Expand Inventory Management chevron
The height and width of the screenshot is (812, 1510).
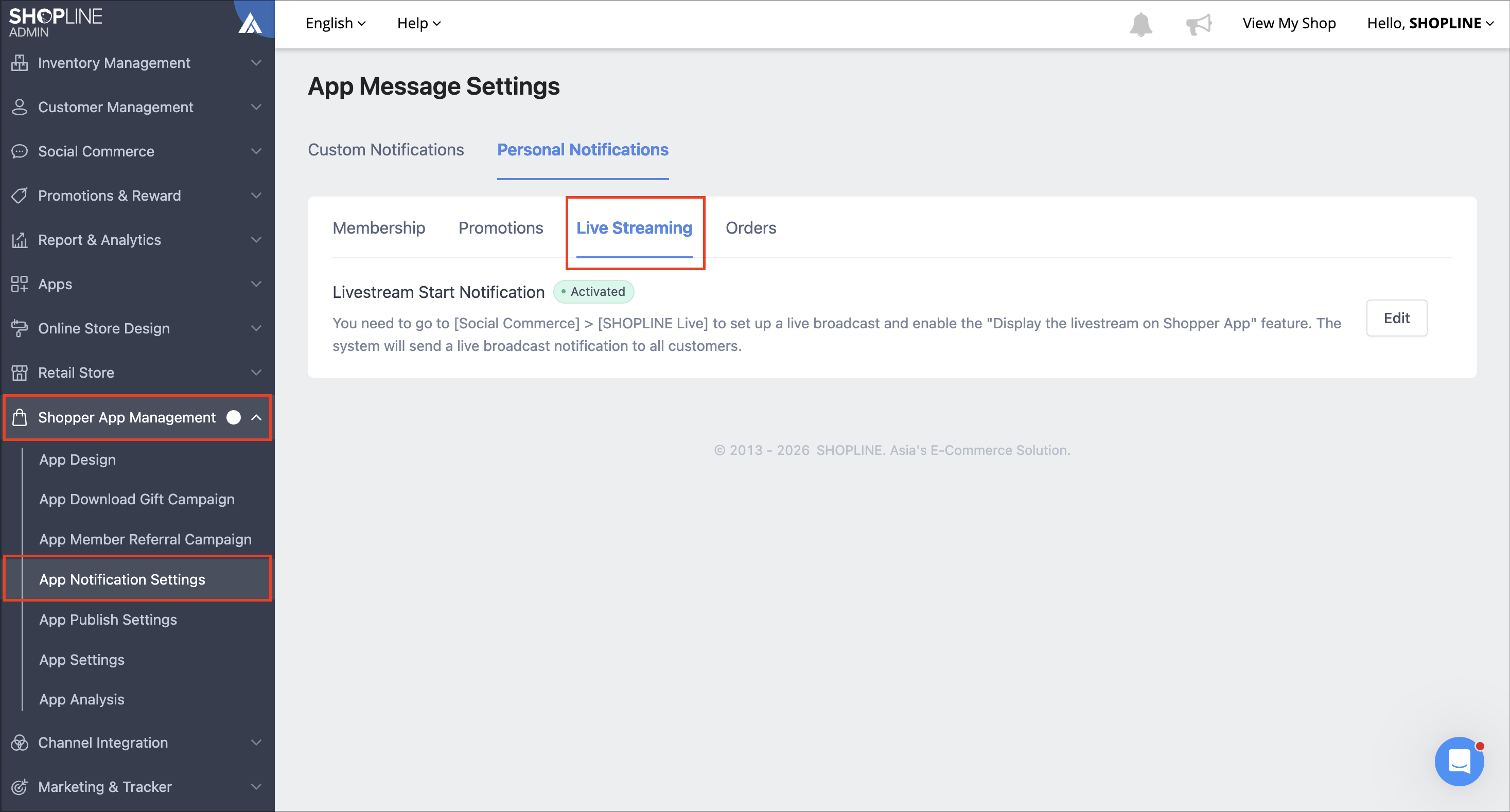(x=256, y=63)
